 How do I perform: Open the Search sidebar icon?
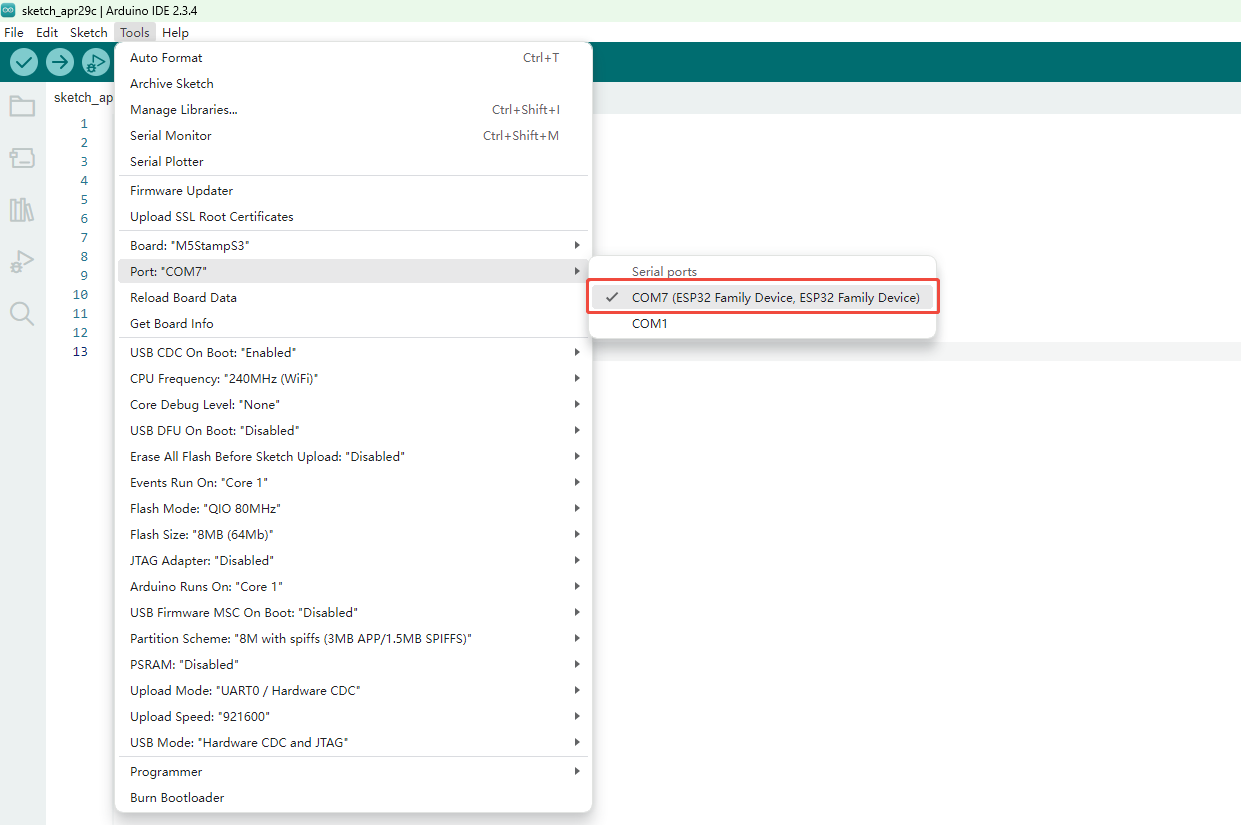coord(22,314)
